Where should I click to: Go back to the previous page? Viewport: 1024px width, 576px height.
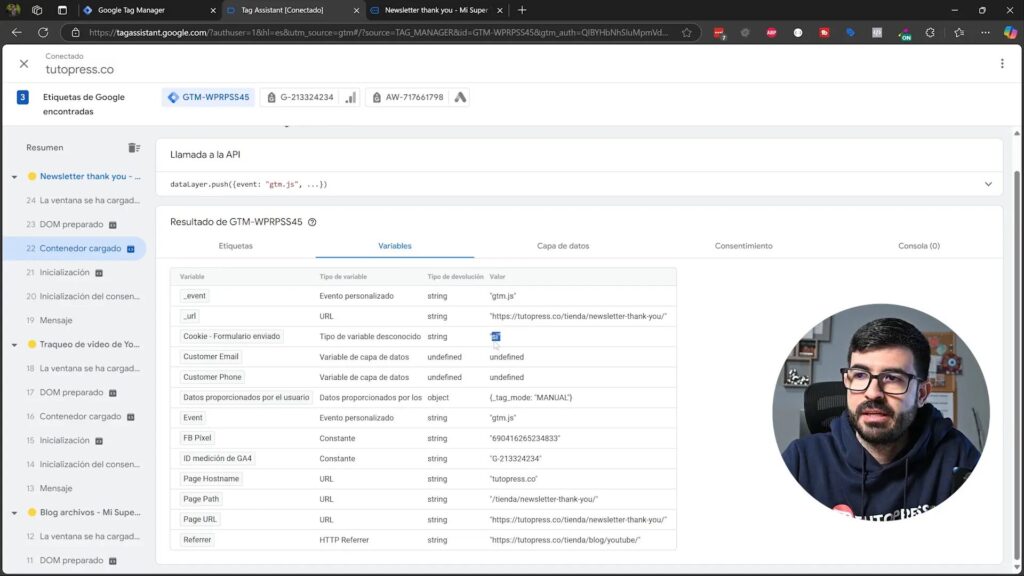tap(17, 33)
